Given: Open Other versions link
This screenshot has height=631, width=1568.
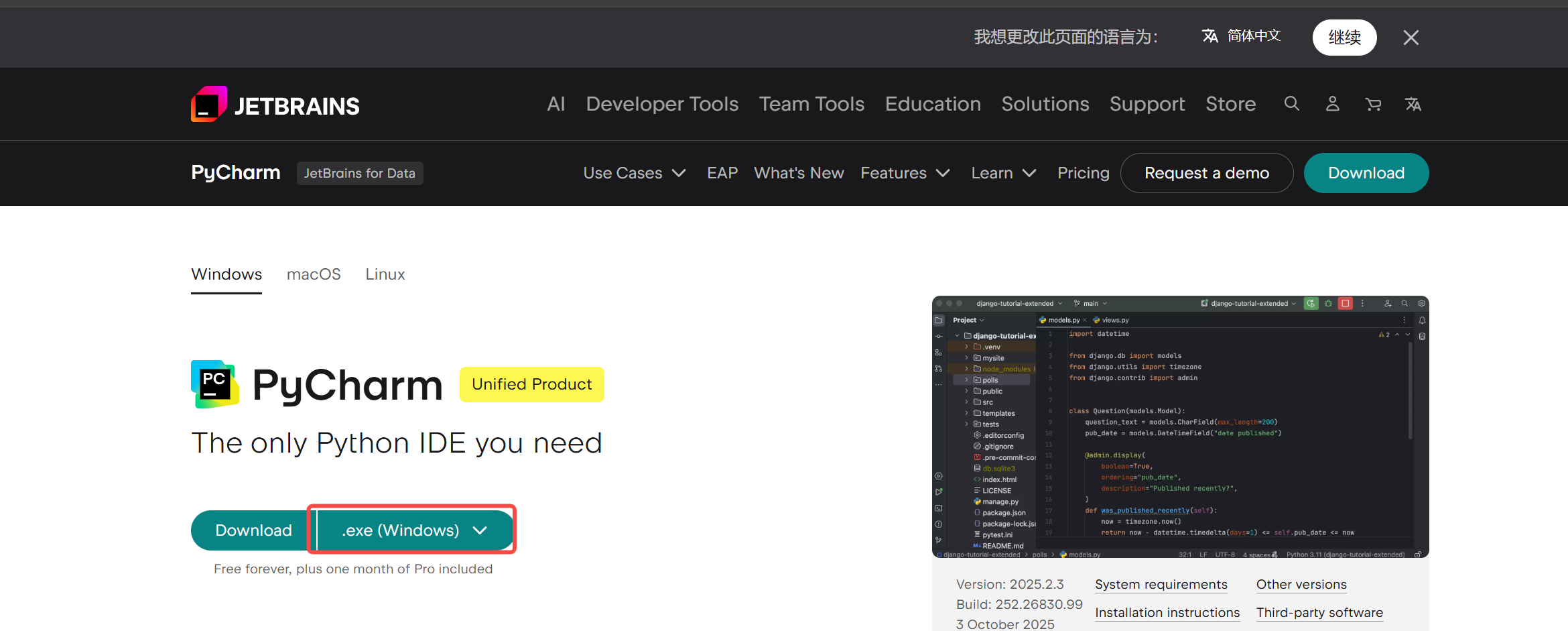Looking at the screenshot, I should pyautogui.click(x=1301, y=585).
